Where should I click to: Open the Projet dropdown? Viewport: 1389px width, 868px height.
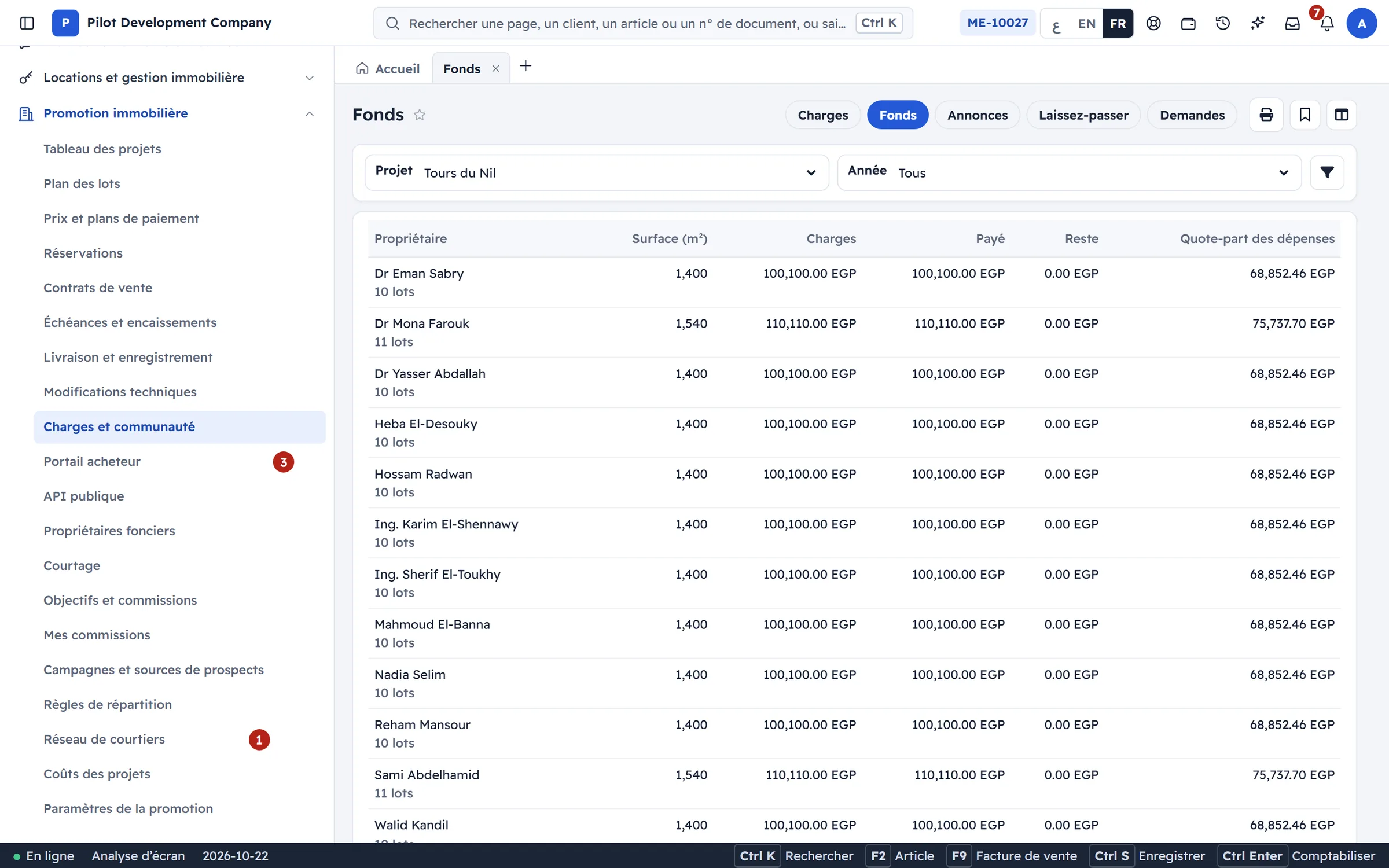point(597,172)
